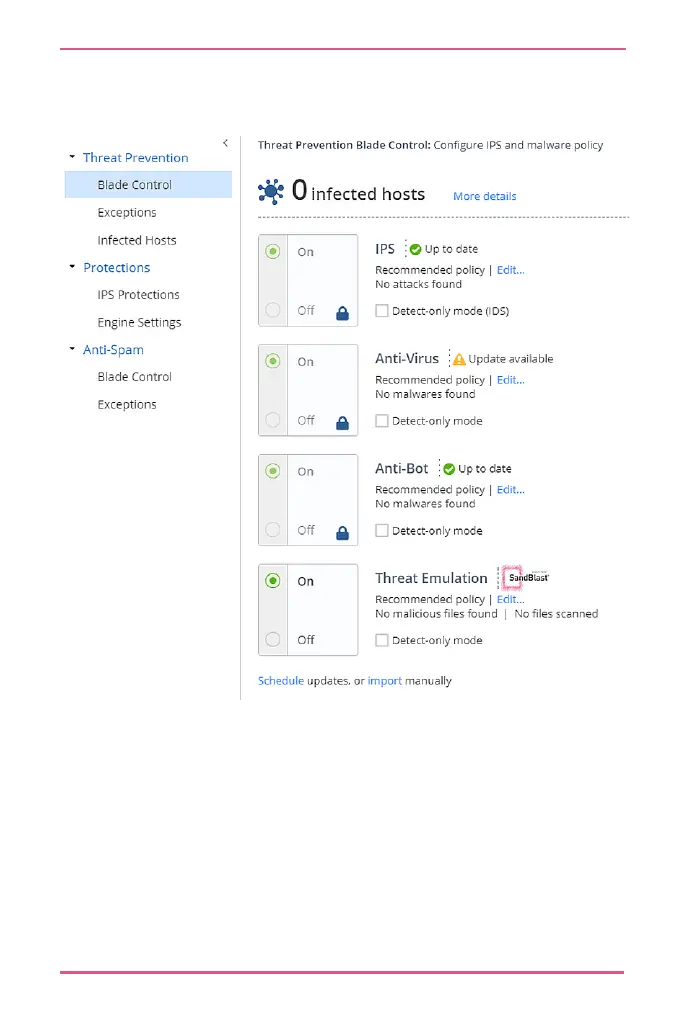Click the import manually link
Viewport: 680px width, 1021px height.
384,680
